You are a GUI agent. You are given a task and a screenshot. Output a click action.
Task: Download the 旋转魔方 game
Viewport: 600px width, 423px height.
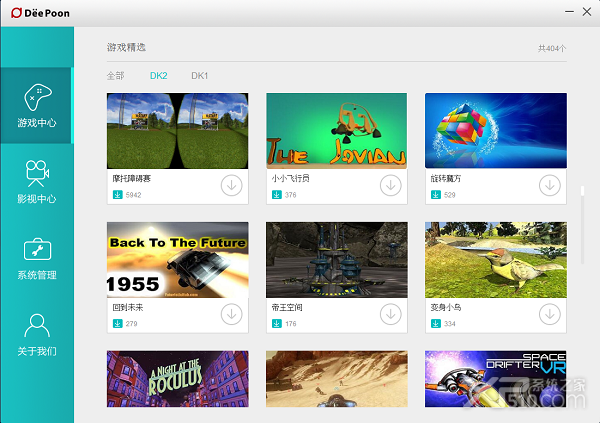[x=550, y=185]
